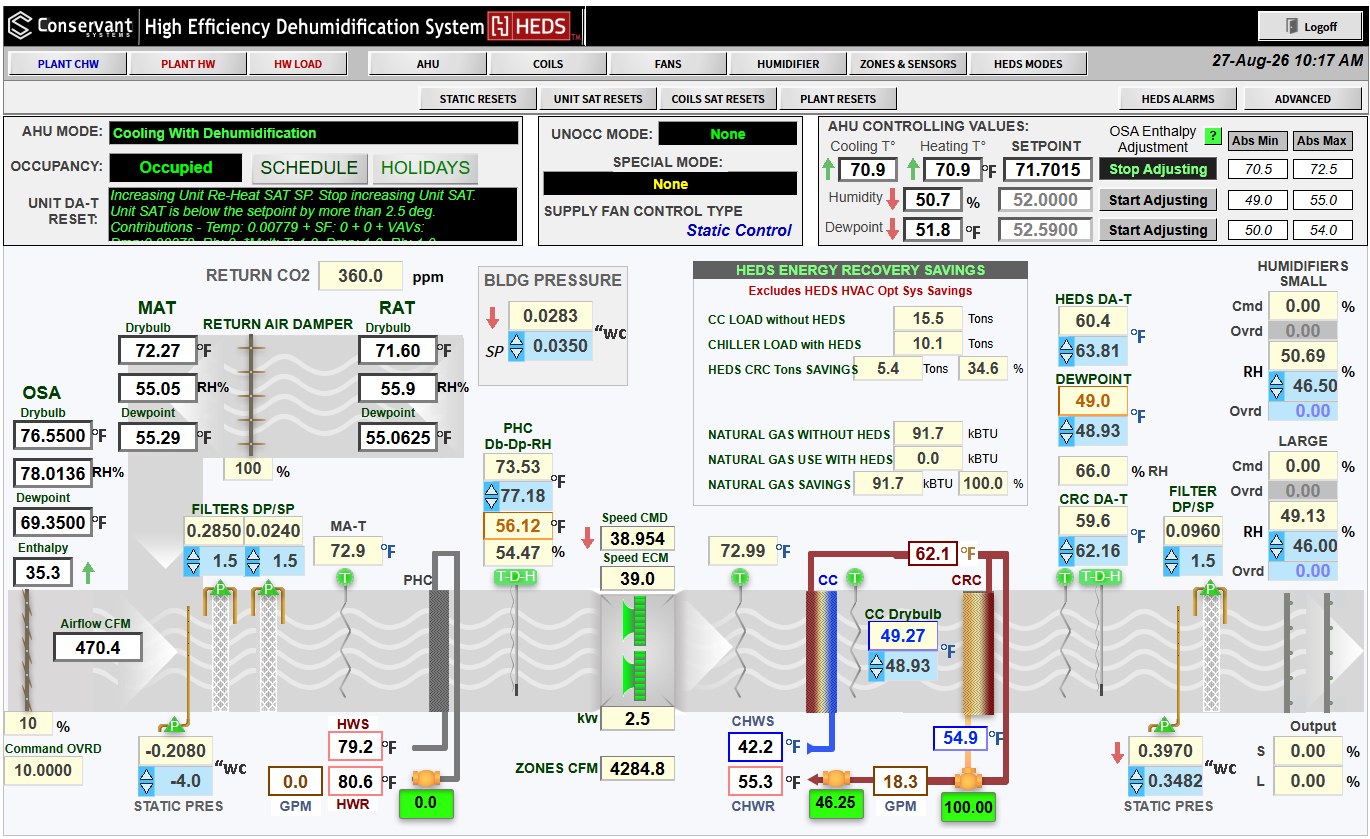The image size is (1370, 839).
Task: Click the Command OVRD 10.0000 field
Action: [x=44, y=771]
